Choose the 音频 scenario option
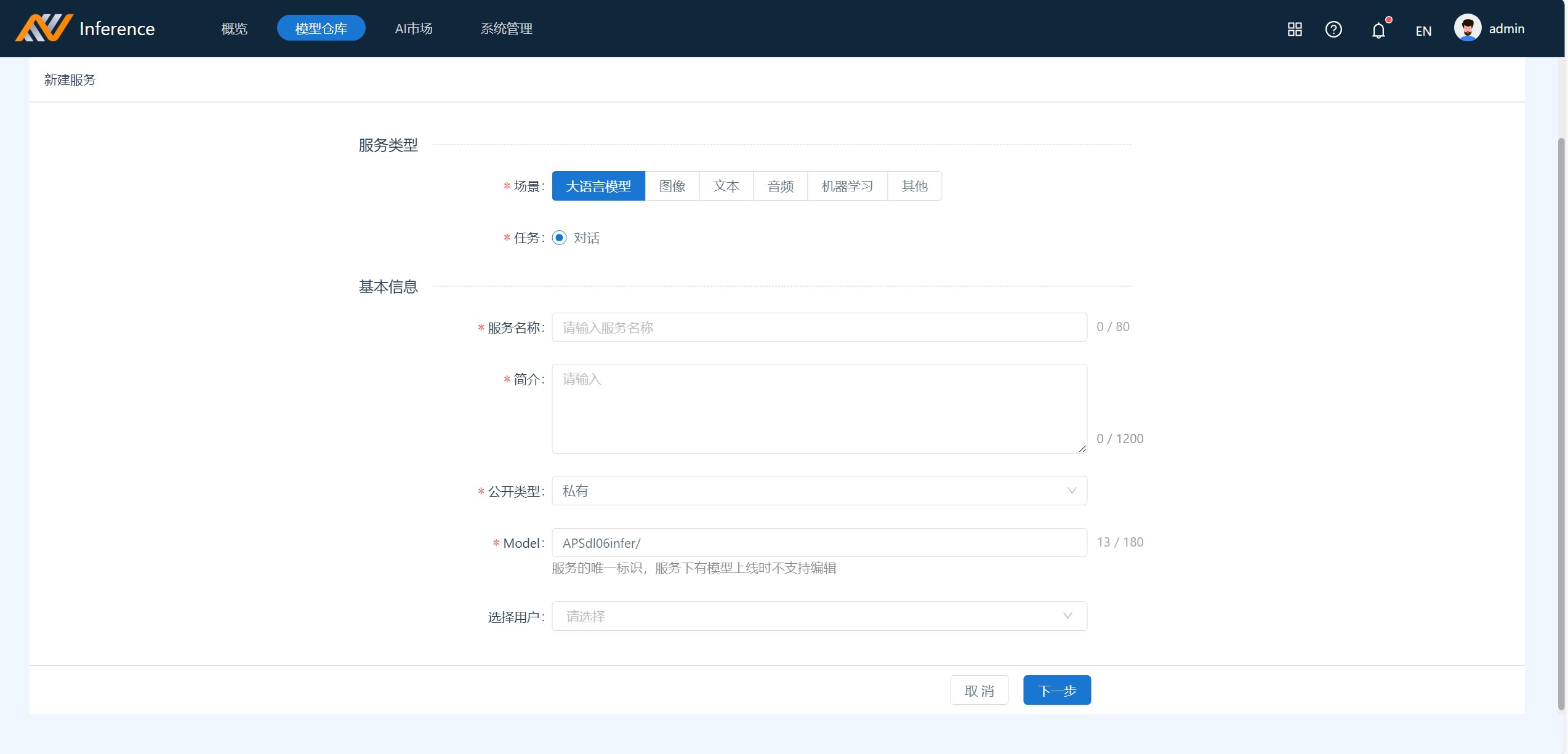This screenshot has height=754, width=1568. tap(780, 186)
